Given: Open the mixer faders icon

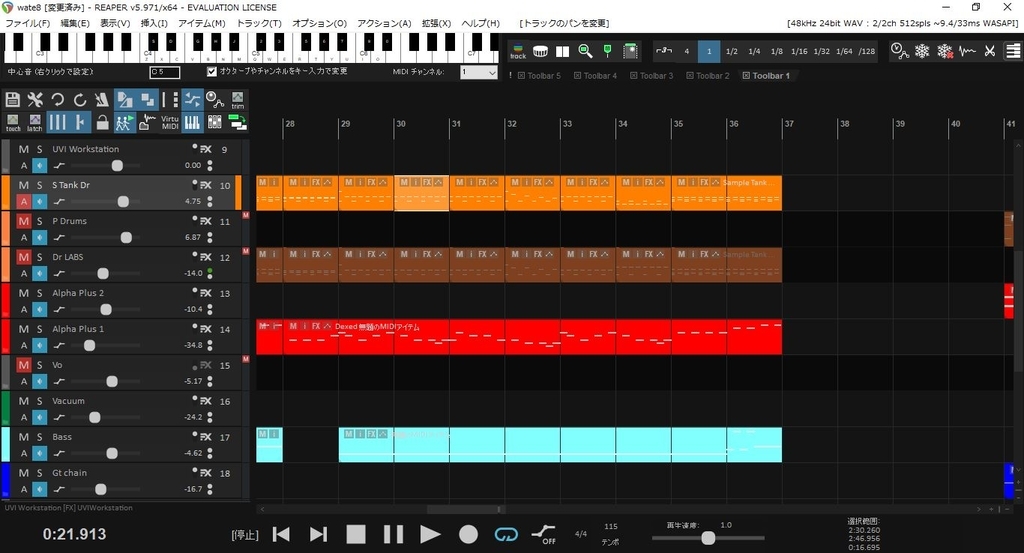Looking at the screenshot, I should (215, 122).
